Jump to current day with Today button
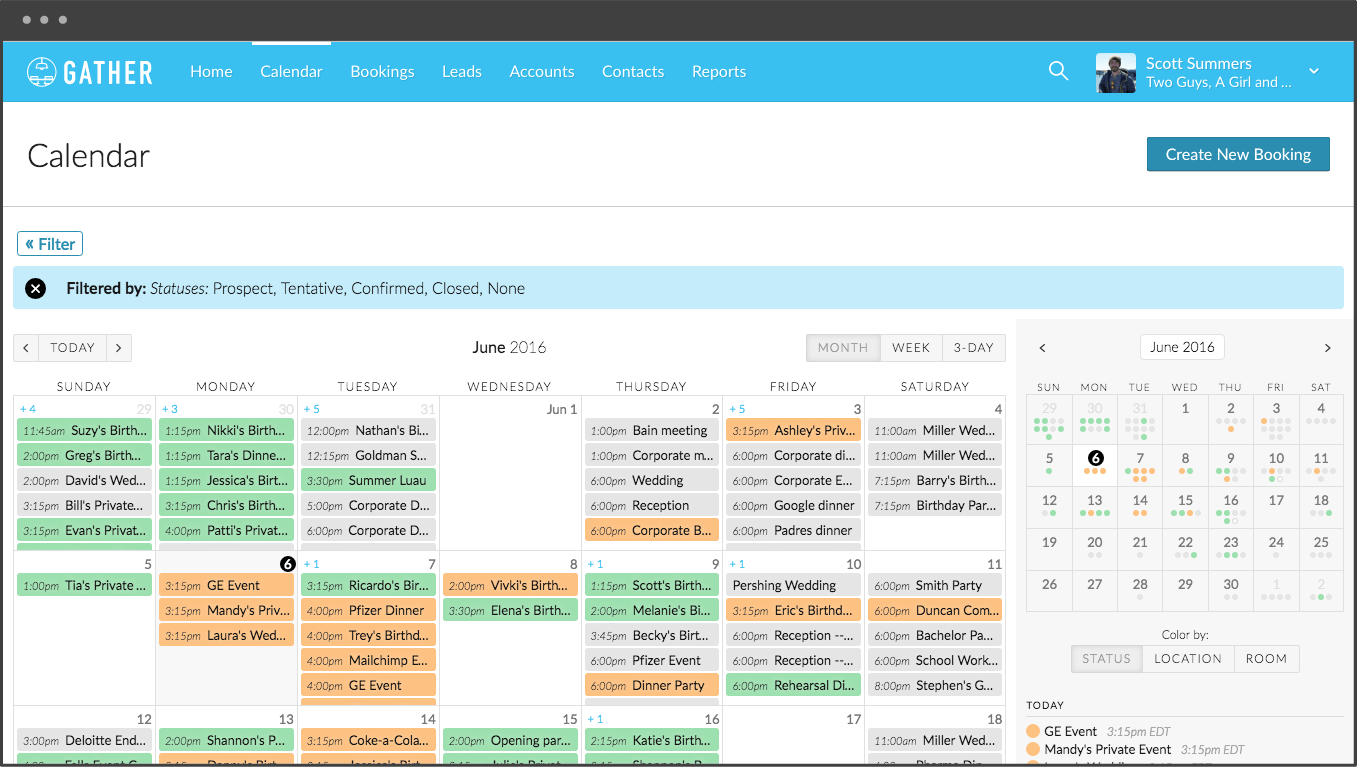 (72, 348)
